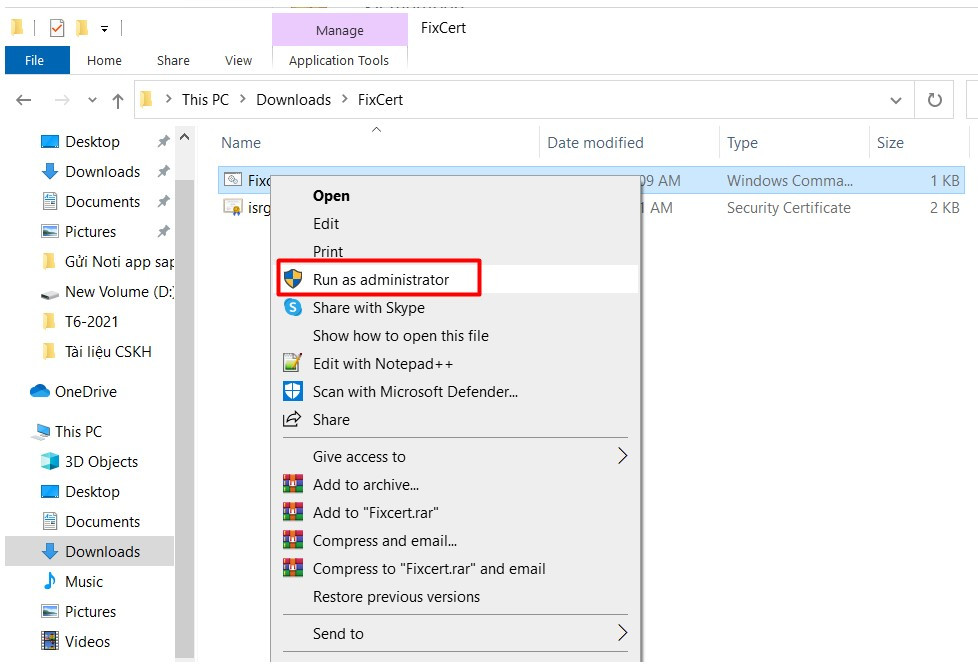Open the File tab
Screen dimensions: 978x671
click(x=35, y=60)
